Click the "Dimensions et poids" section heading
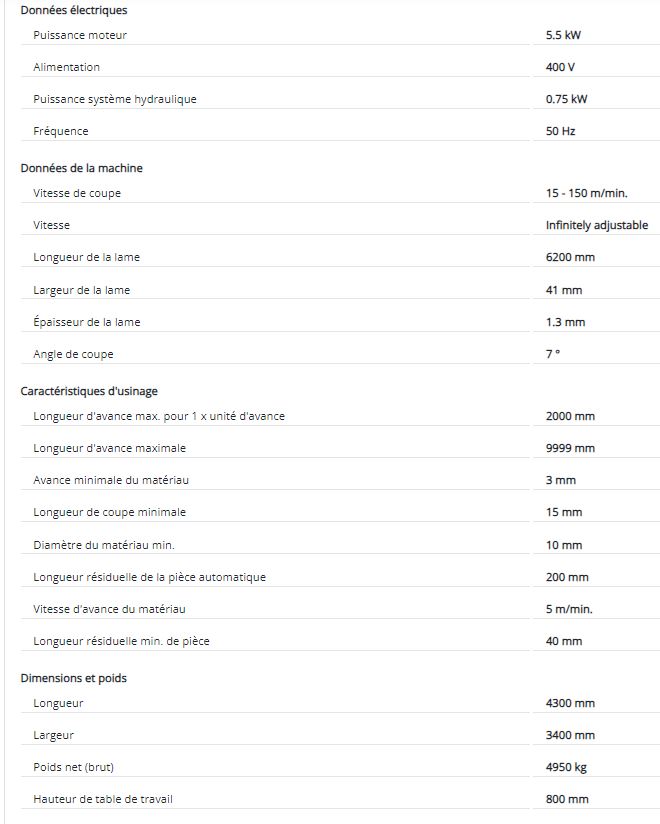660x824 pixels. coord(73,678)
